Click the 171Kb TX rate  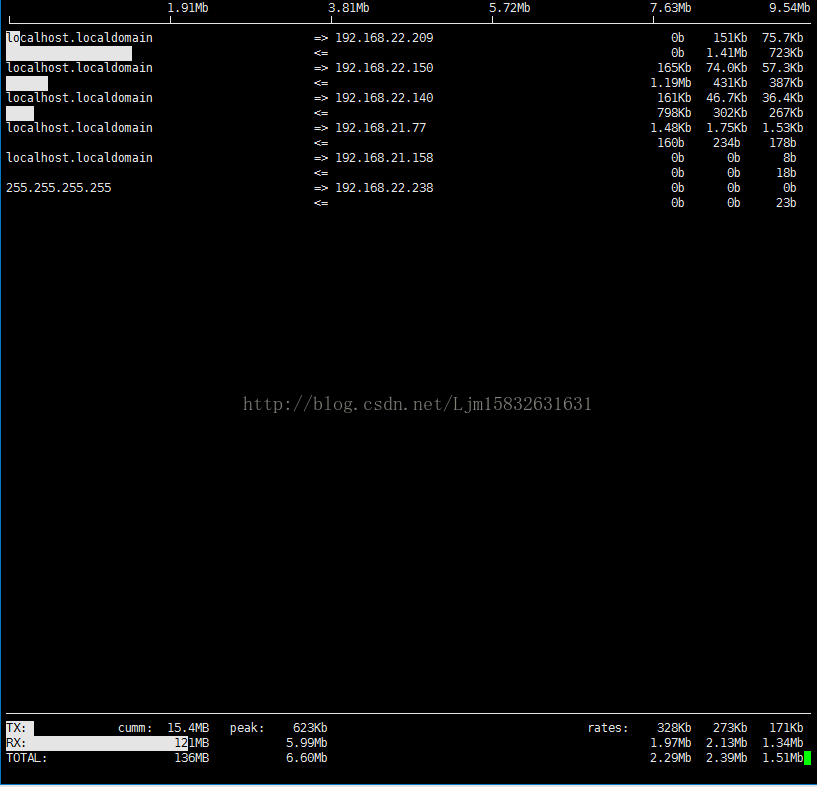pos(786,728)
